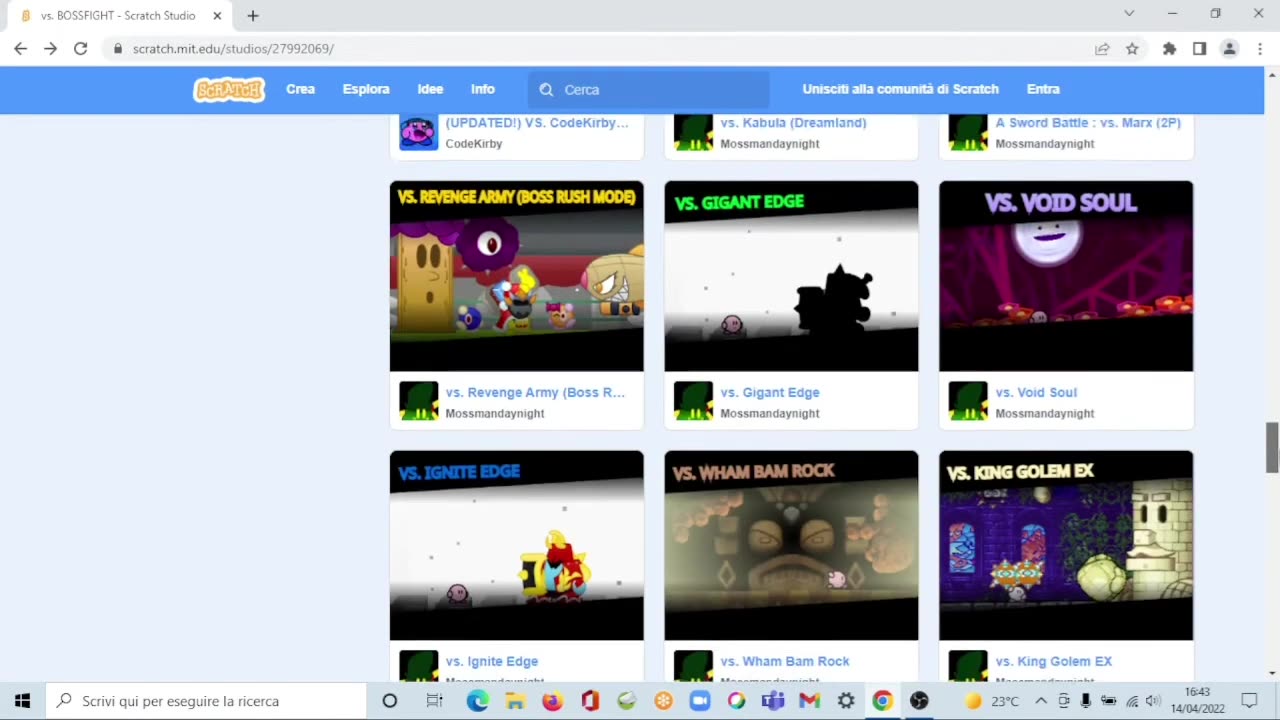
Task: Click the Windows taskbar search box
Action: [207, 700]
